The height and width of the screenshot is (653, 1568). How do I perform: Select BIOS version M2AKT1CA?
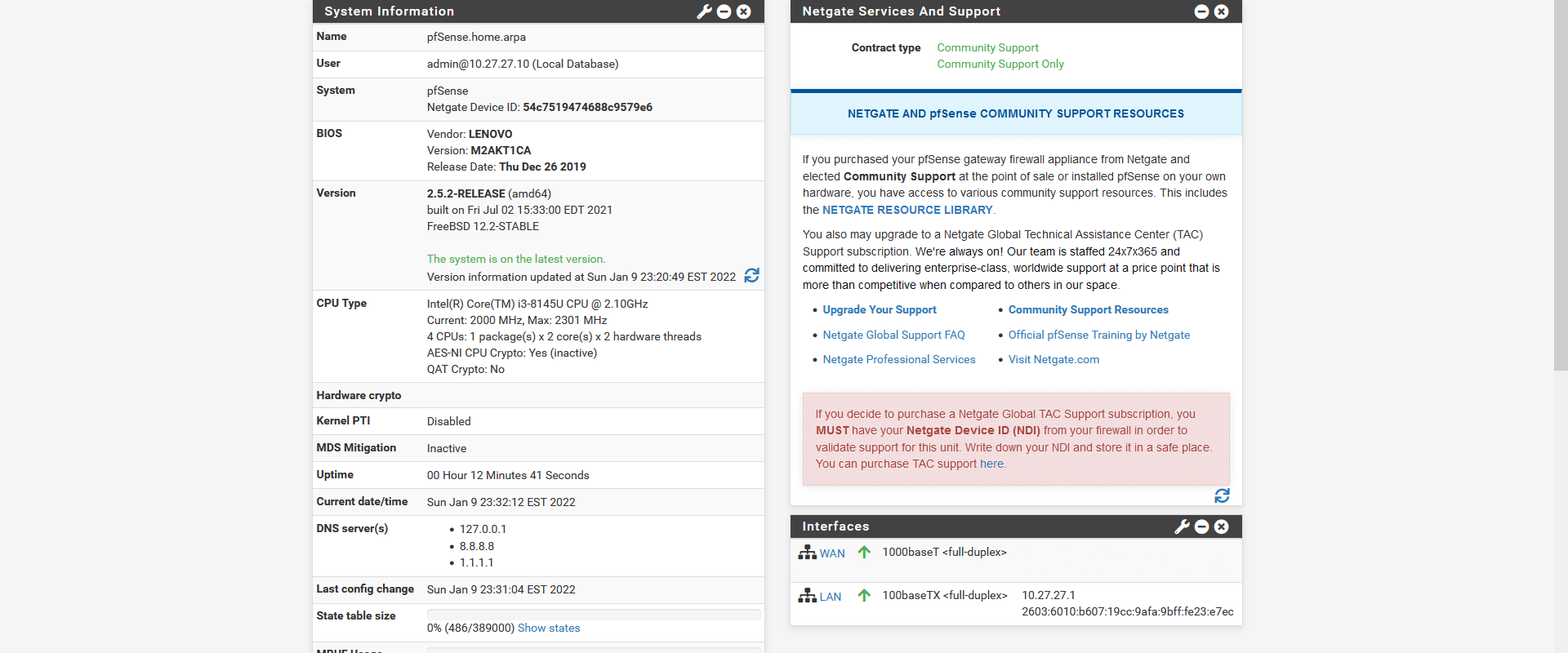click(501, 150)
